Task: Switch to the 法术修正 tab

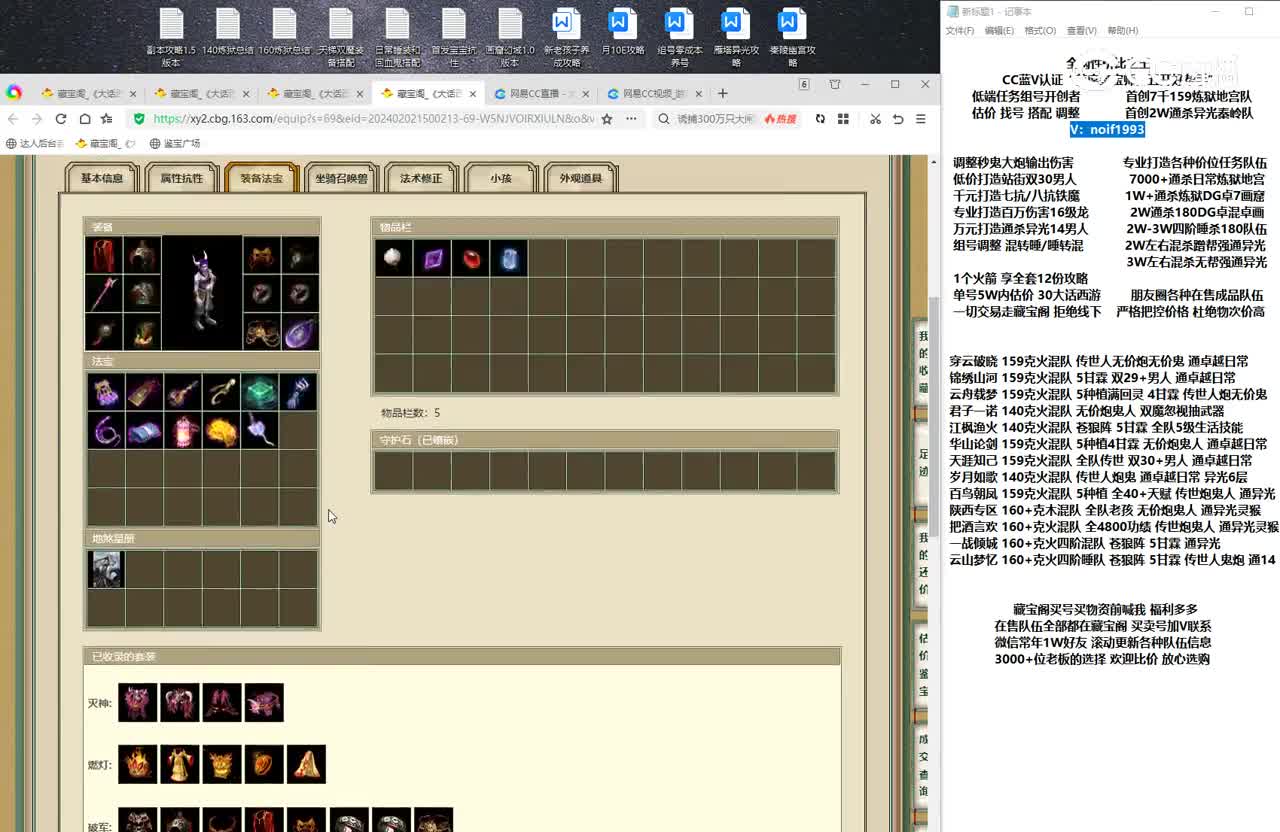Action: pos(421,178)
